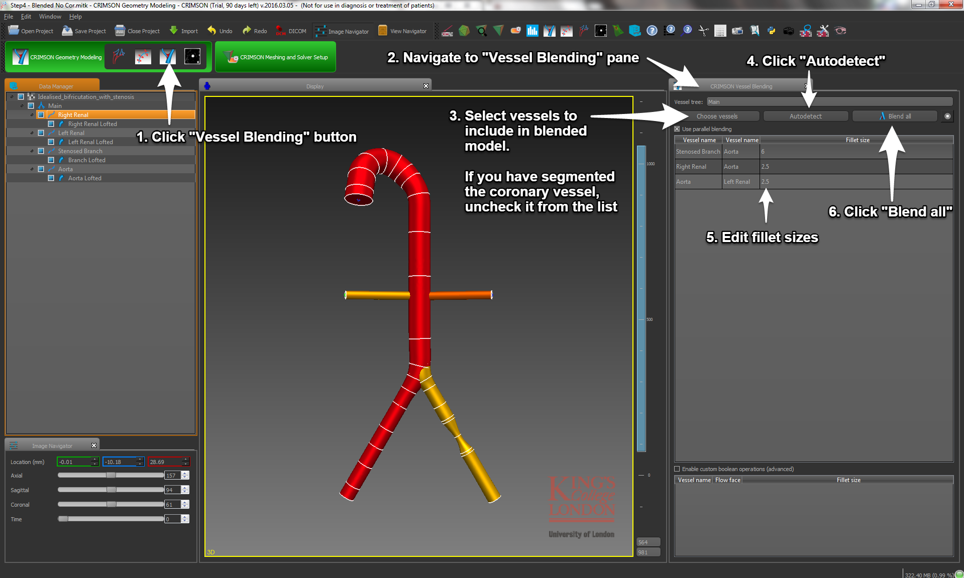Toggle visibility of Aorta Lofted node
The width and height of the screenshot is (964, 578).
(51, 178)
